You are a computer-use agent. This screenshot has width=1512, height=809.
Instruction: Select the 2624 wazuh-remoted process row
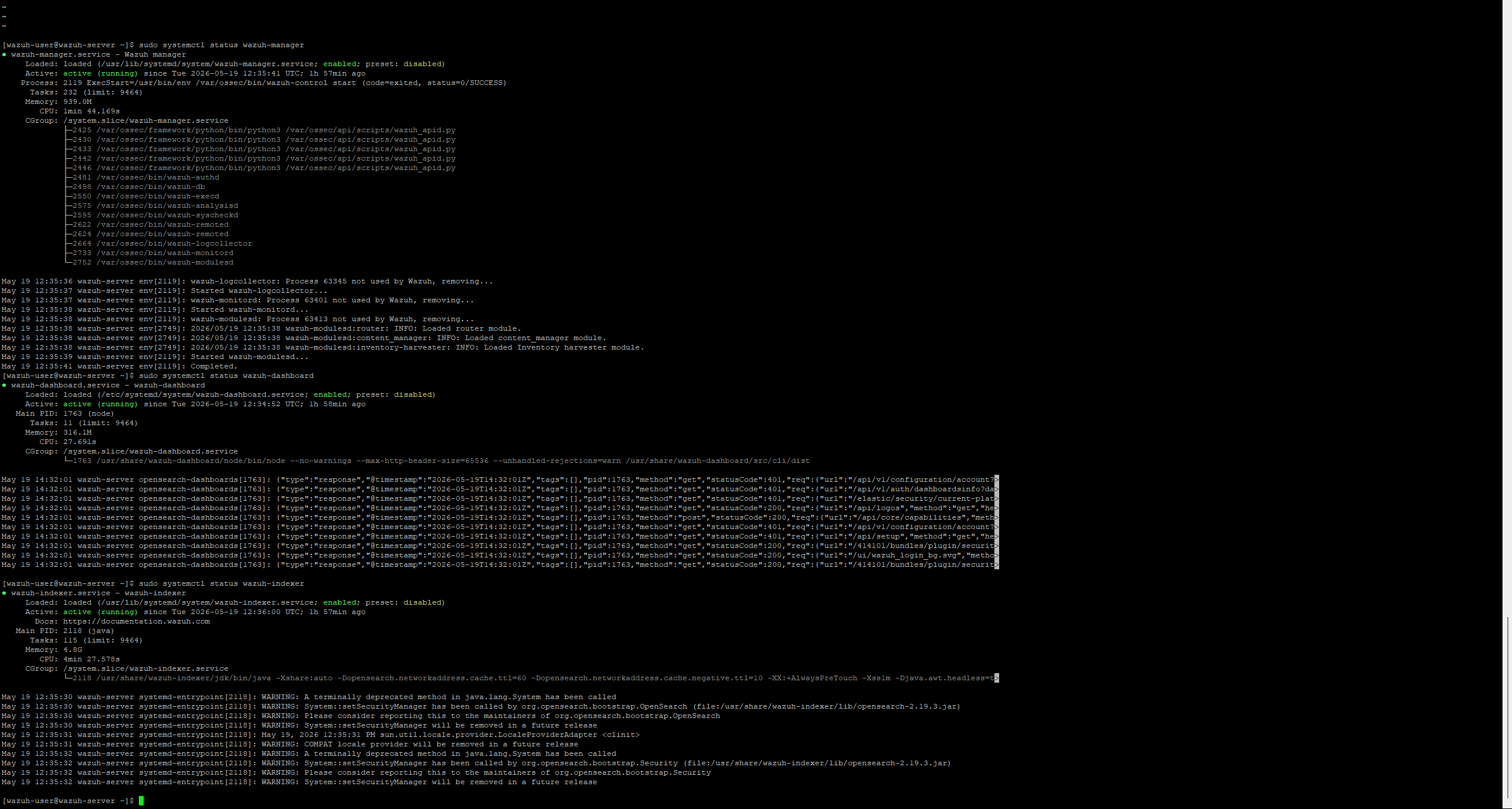click(147, 234)
